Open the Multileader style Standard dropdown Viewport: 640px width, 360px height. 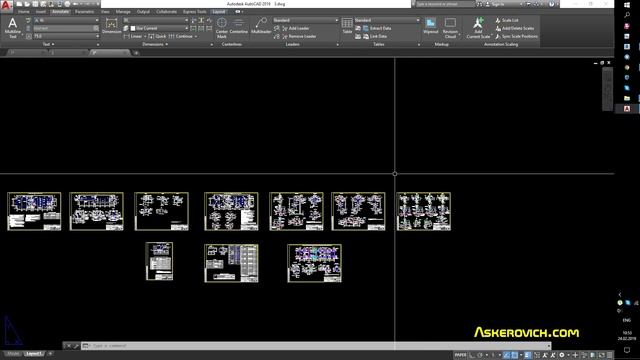[305, 20]
